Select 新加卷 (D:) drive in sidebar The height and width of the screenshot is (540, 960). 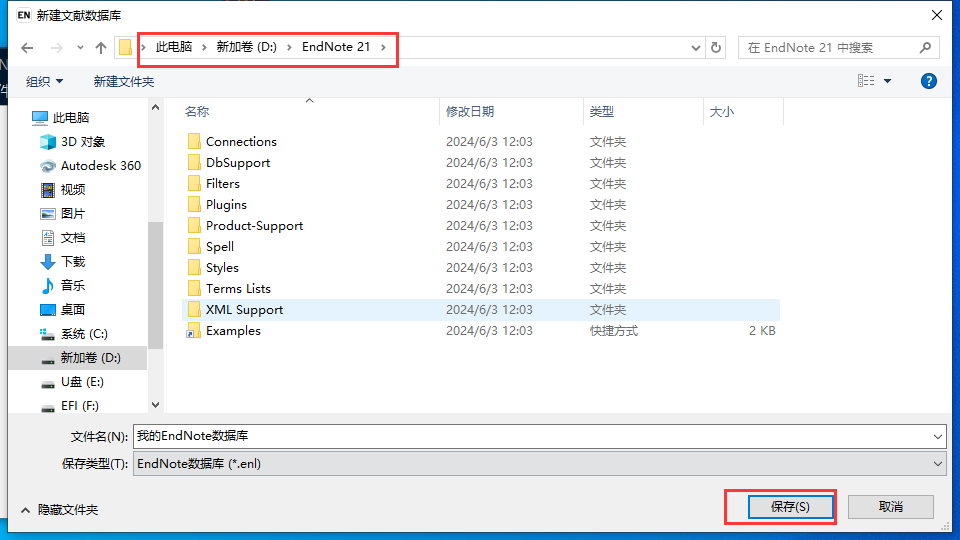click(80, 358)
